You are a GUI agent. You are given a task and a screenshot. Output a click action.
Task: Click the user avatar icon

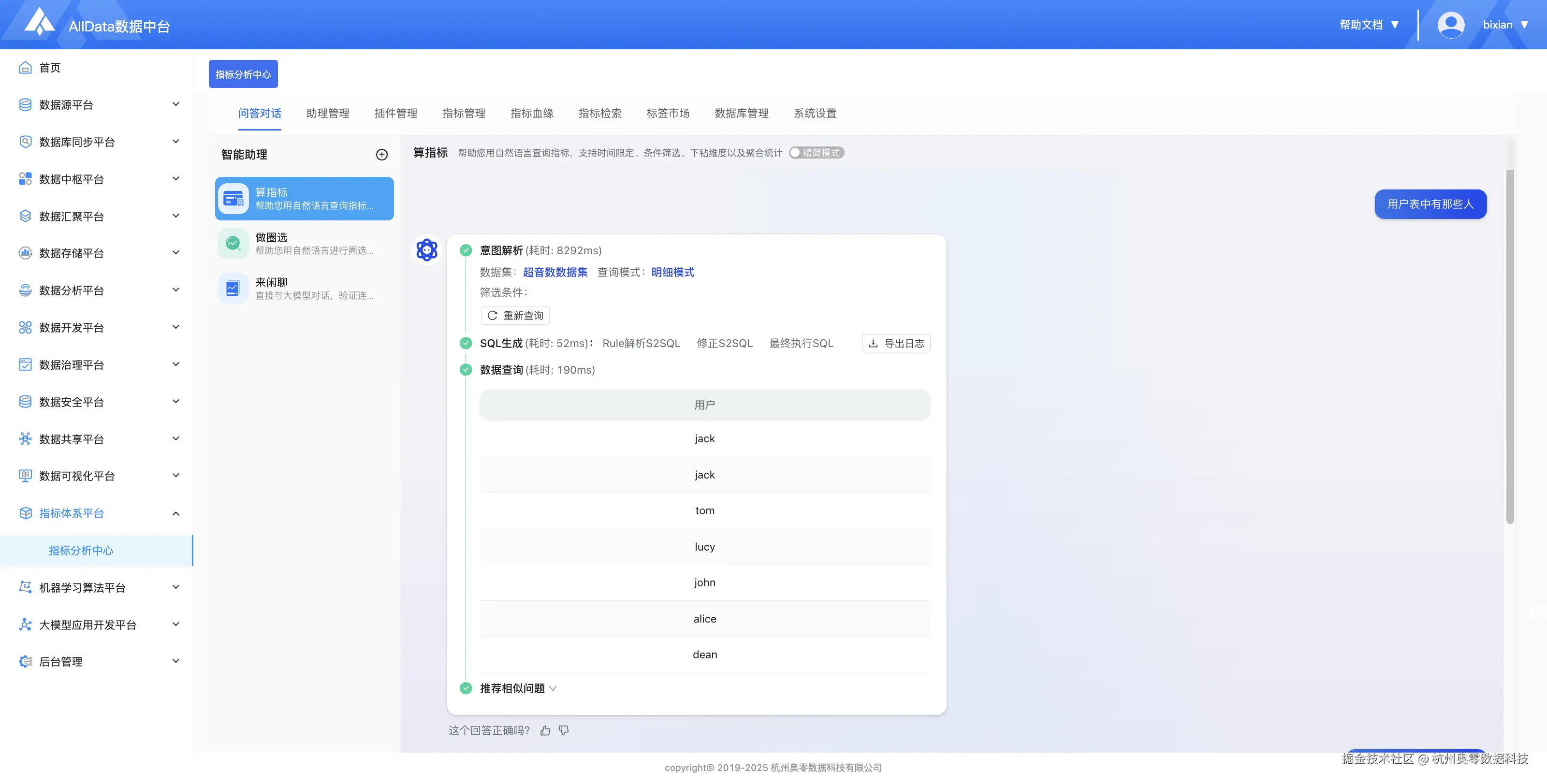pyautogui.click(x=1450, y=25)
